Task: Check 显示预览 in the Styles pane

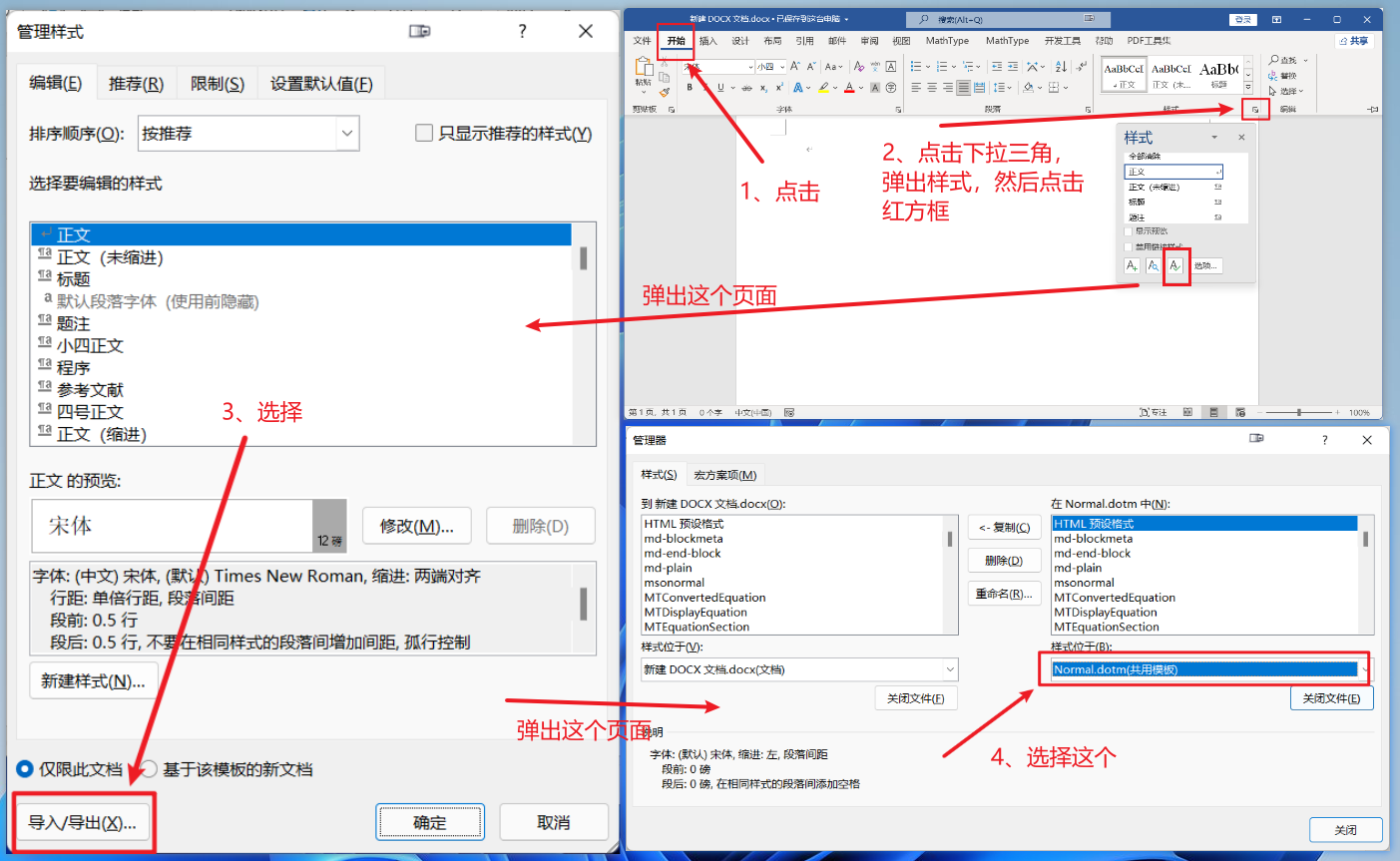Action: click(x=1128, y=232)
